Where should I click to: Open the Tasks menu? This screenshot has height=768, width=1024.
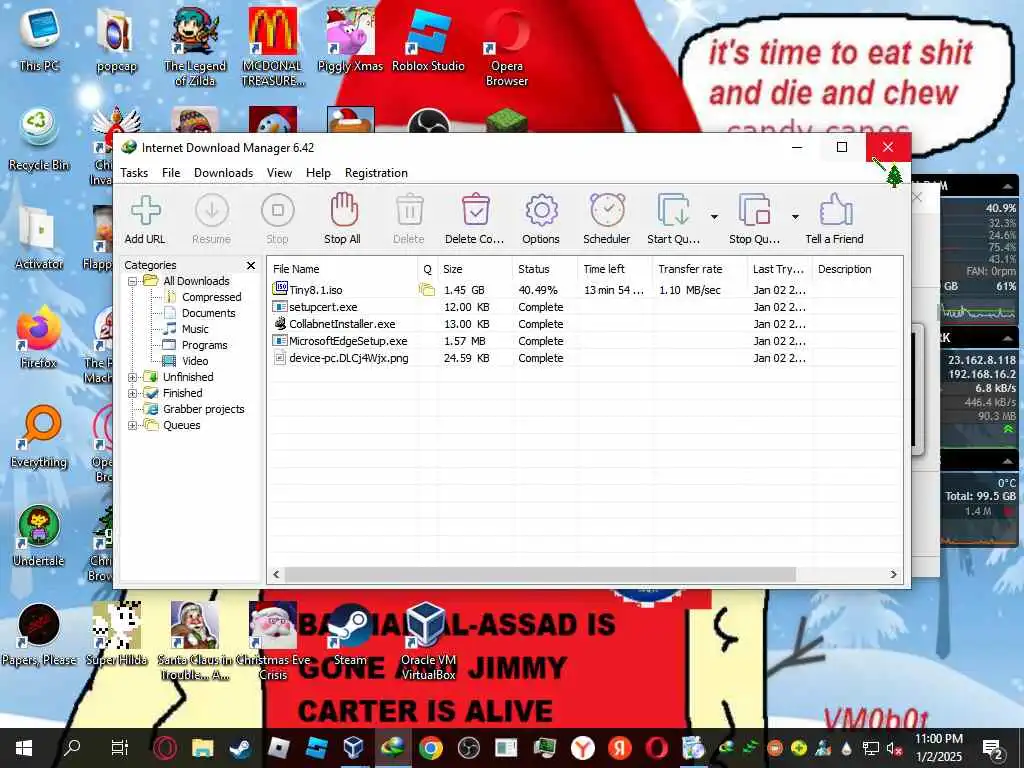134,173
